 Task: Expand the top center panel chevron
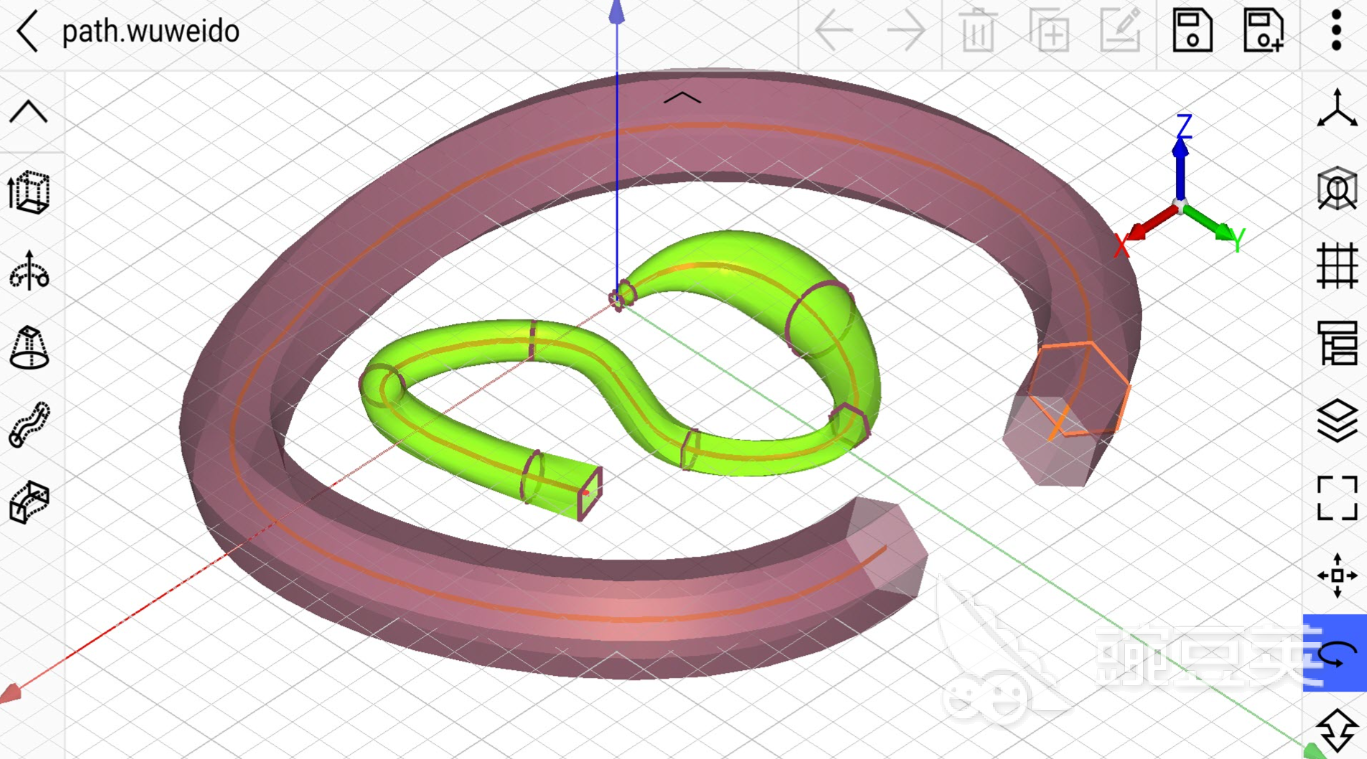pyautogui.click(x=683, y=96)
